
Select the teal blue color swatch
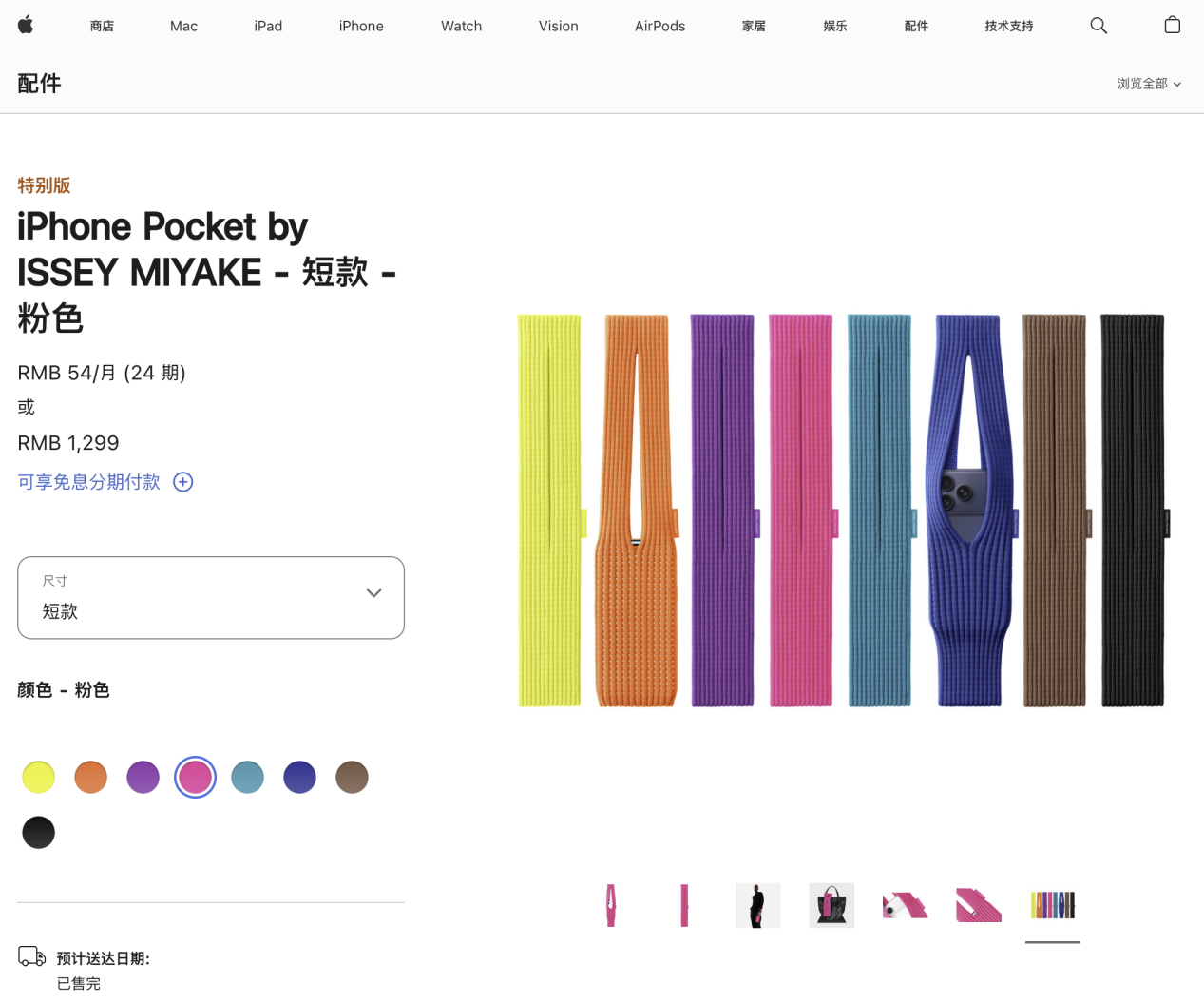pos(248,777)
